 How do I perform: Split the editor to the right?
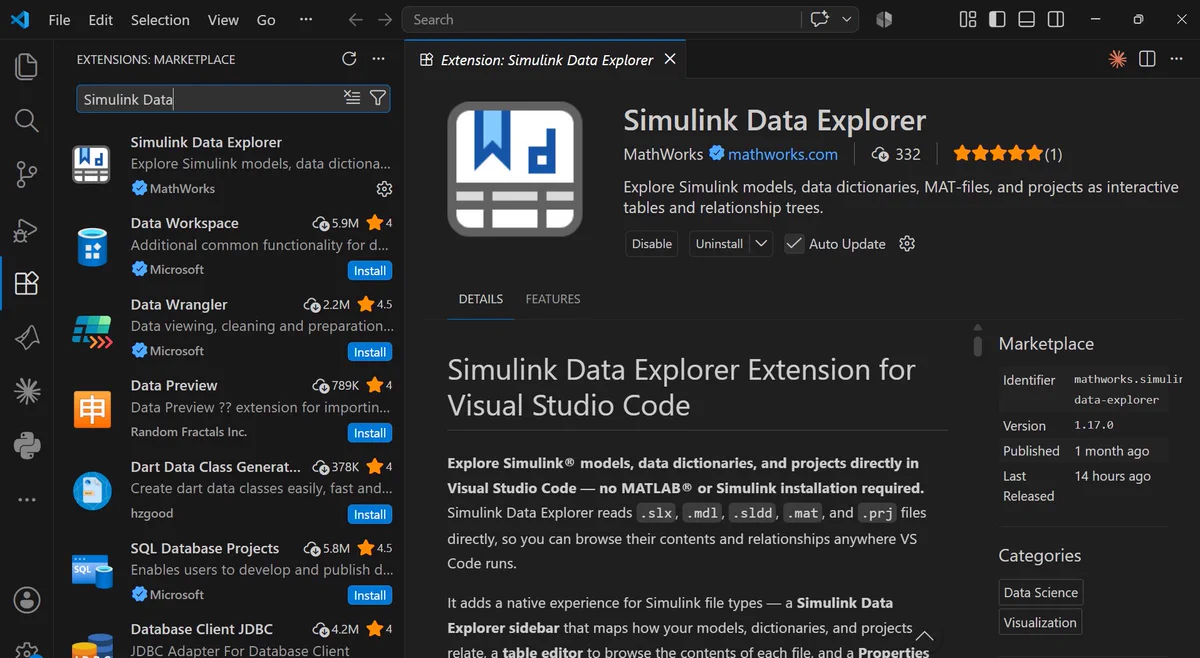click(1147, 59)
